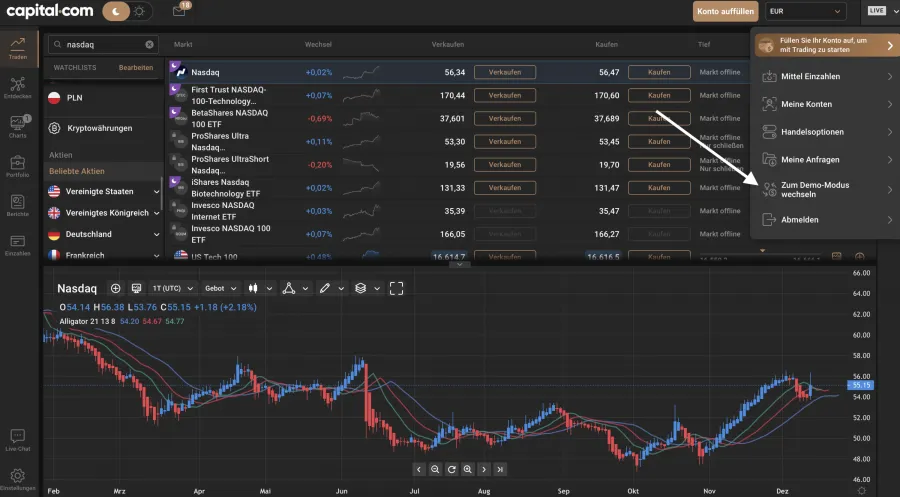Click Verkaufen for First Trust NASDAQ-100
The width and height of the screenshot is (900, 497).
[505, 95]
